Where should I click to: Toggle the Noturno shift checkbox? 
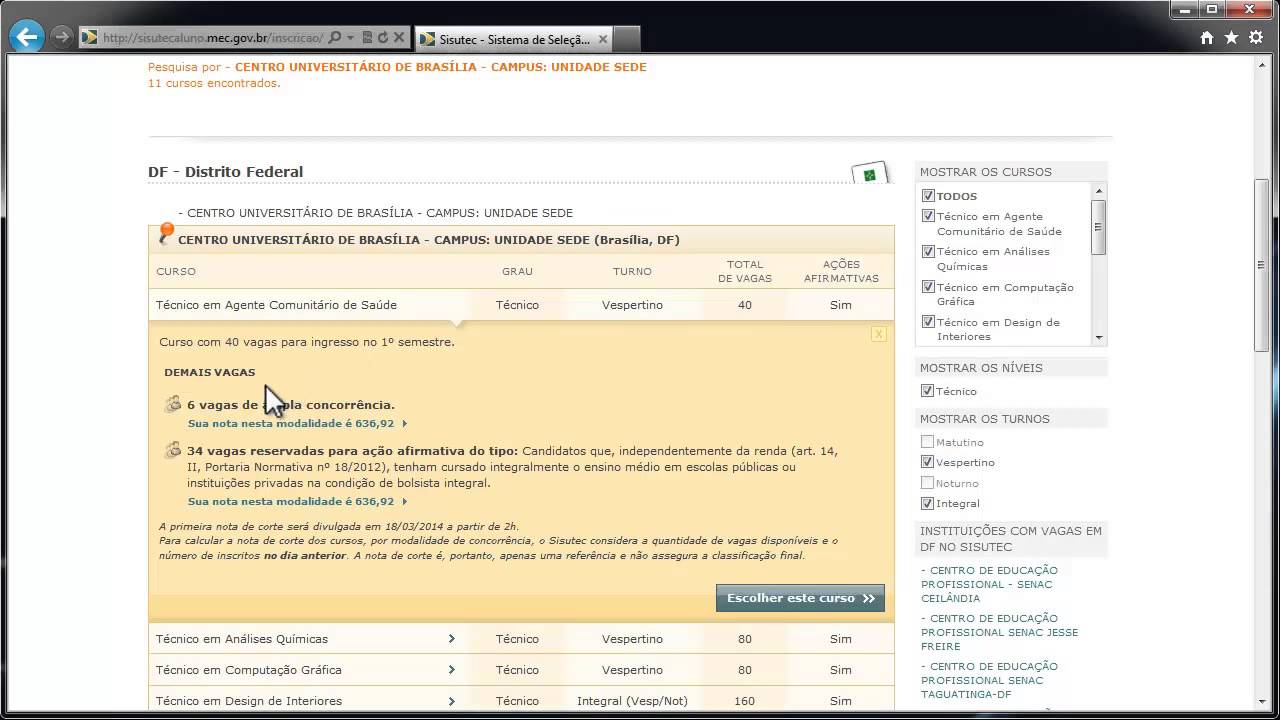point(928,483)
